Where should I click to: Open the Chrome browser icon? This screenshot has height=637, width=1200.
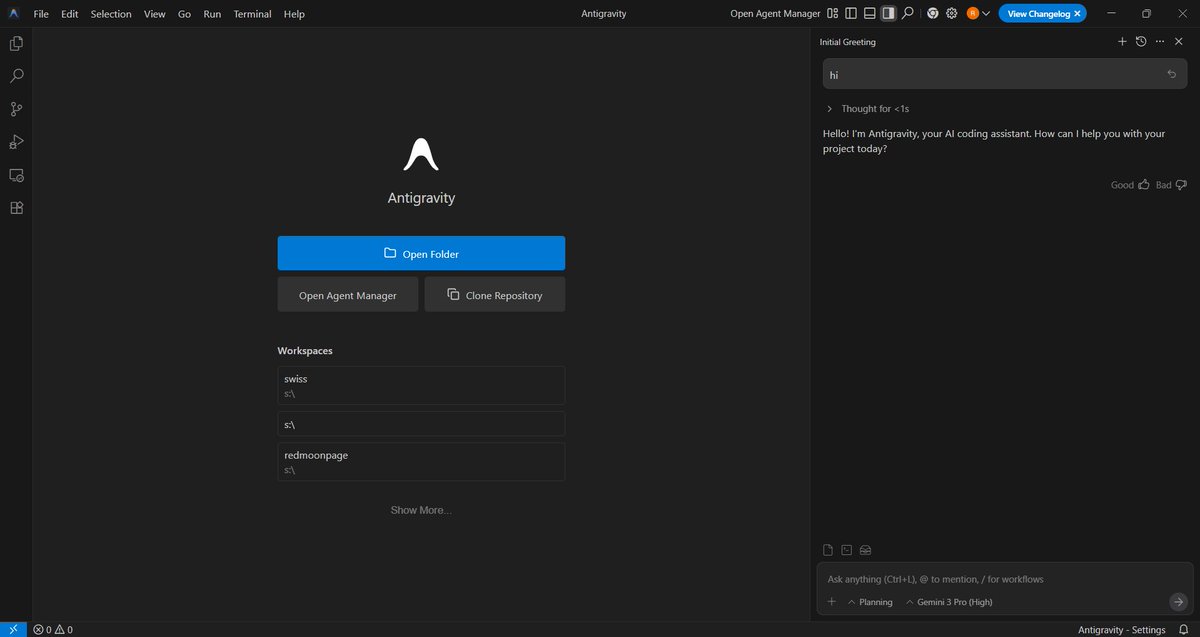coord(933,14)
